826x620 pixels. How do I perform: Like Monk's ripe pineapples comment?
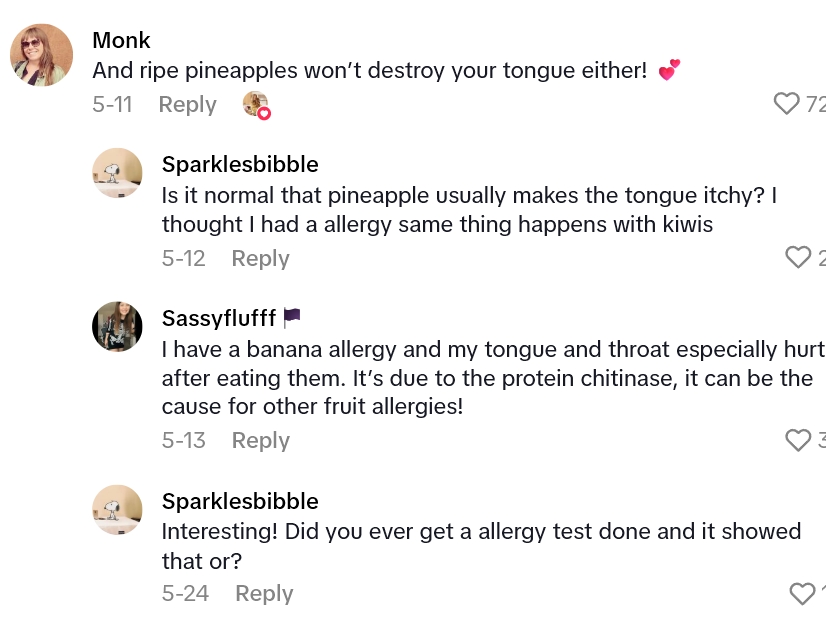(788, 103)
